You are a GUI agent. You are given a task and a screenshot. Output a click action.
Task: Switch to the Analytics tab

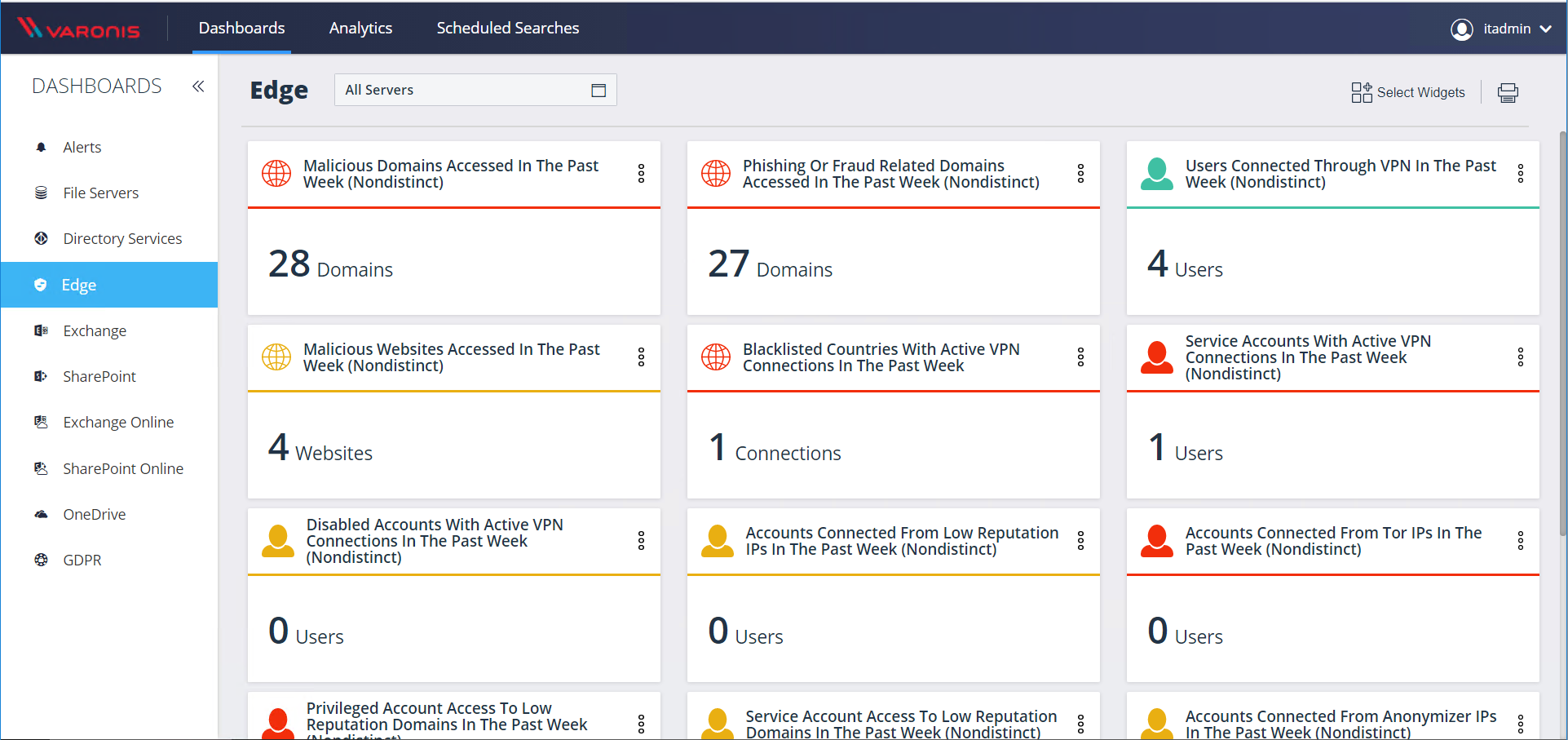pos(360,29)
